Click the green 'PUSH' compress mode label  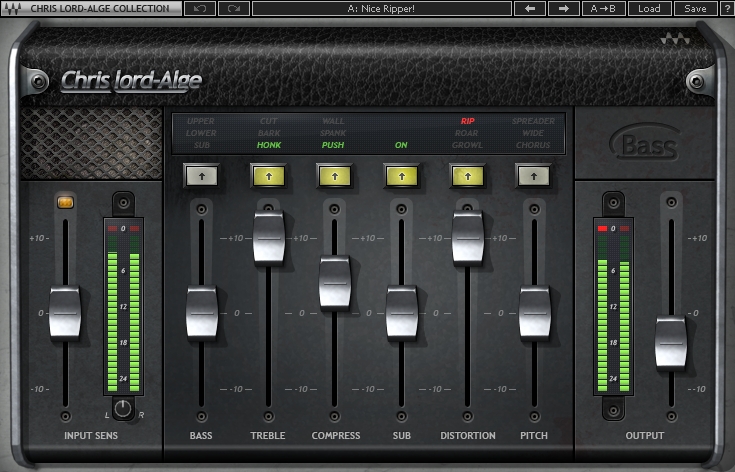coord(333,145)
